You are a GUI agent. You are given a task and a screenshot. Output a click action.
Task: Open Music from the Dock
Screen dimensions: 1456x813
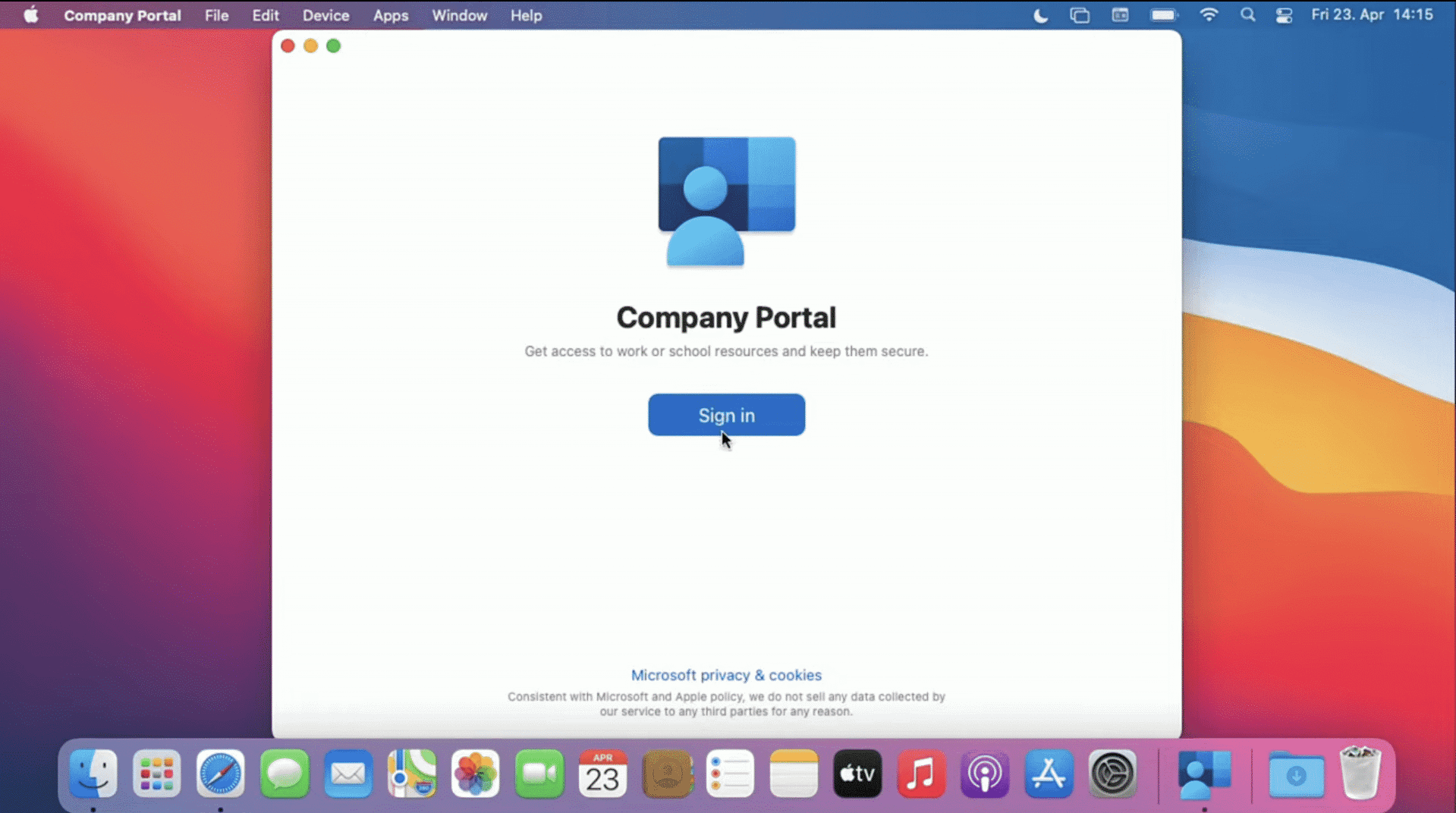pyautogui.click(x=921, y=774)
